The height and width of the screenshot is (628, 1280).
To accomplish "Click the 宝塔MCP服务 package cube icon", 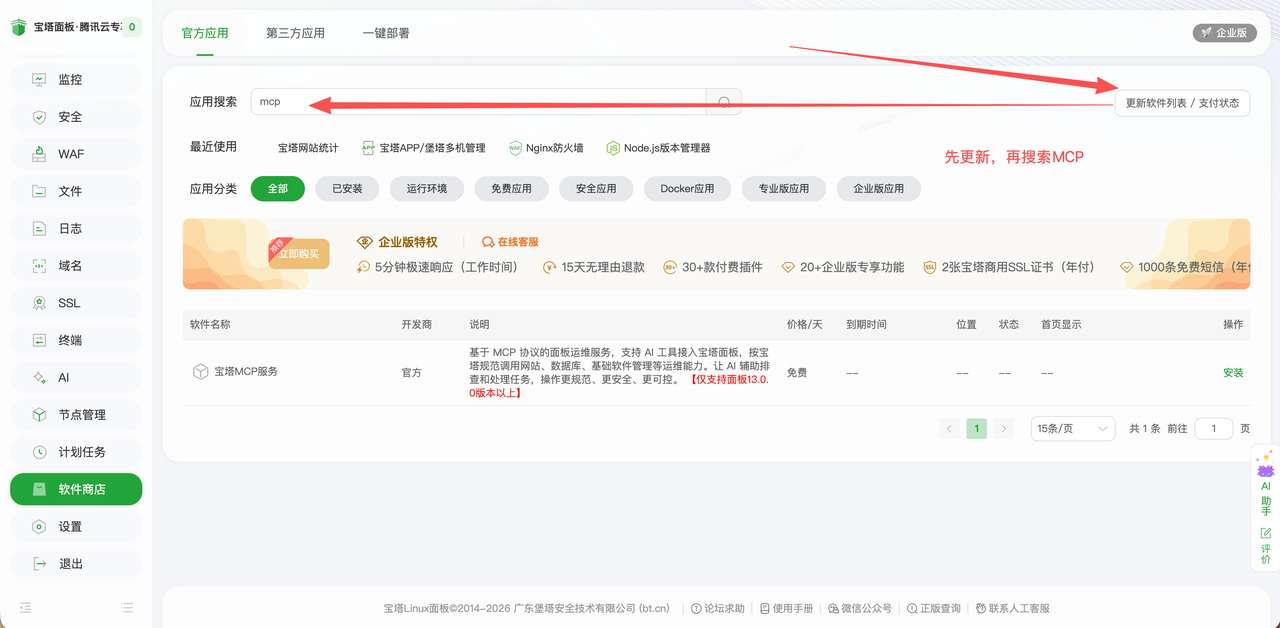I will pyautogui.click(x=200, y=371).
